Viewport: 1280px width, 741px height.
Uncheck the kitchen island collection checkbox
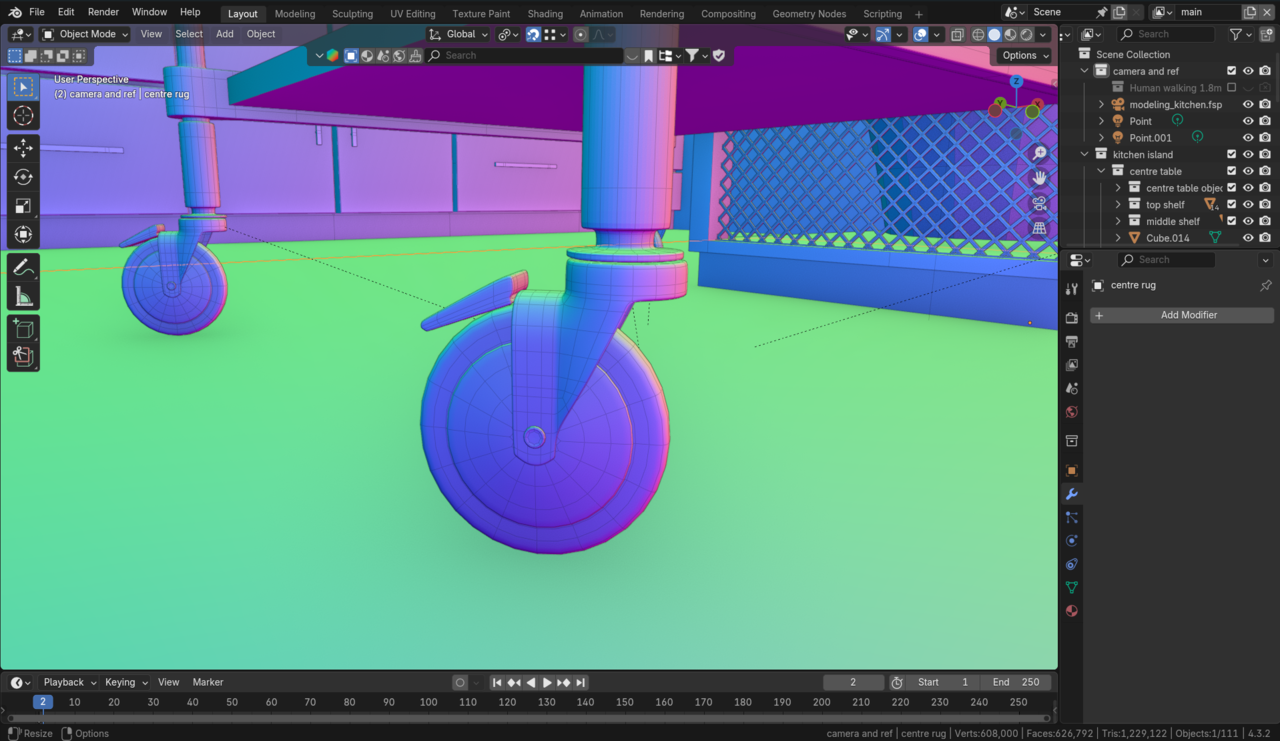(x=1231, y=154)
